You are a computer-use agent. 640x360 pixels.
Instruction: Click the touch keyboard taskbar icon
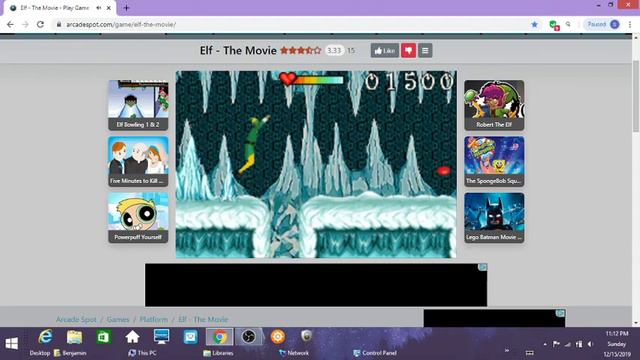529,353
